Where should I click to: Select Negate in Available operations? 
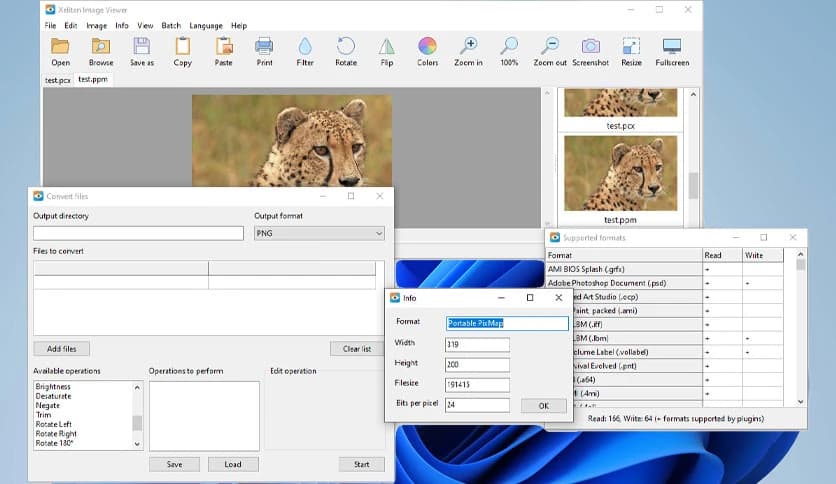47,405
